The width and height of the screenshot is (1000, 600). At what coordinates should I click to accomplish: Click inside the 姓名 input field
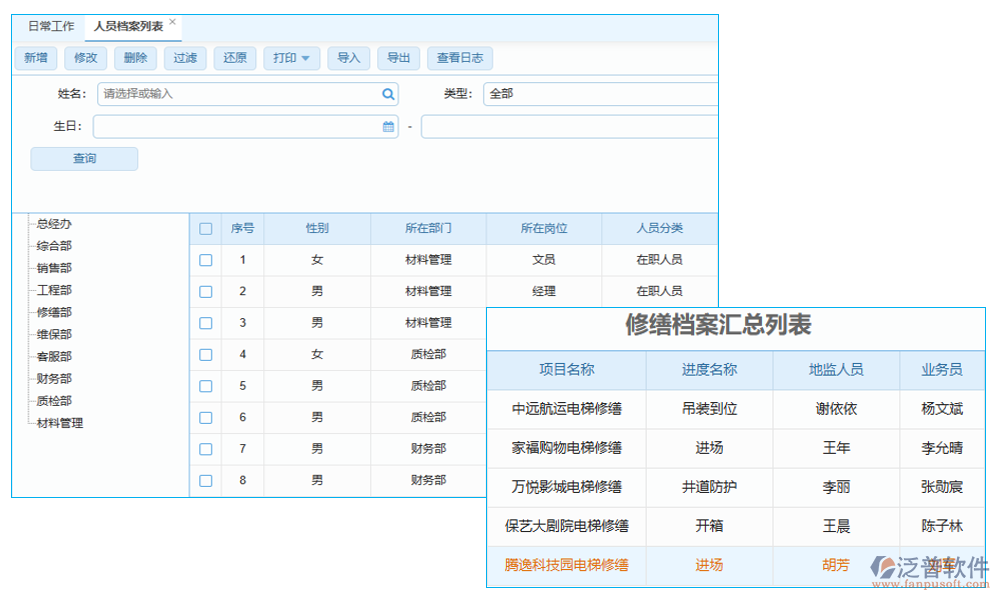click(x=230, y=93)
